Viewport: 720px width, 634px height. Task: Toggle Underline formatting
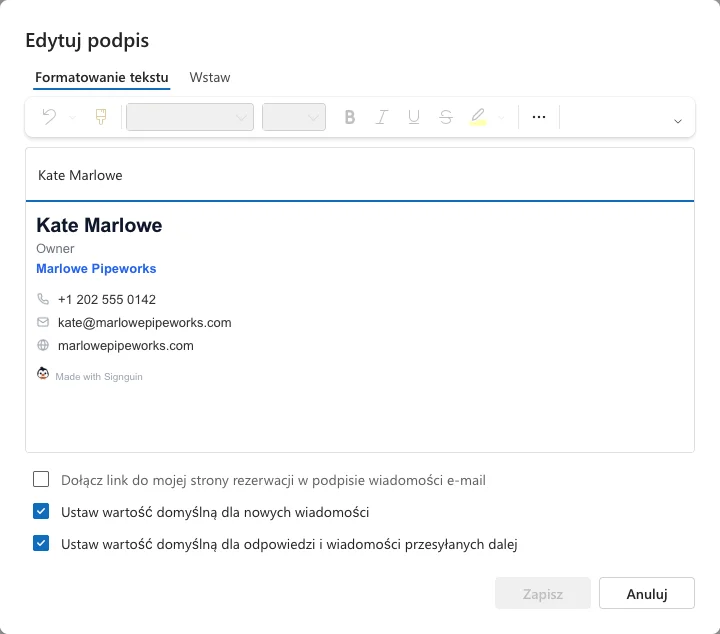(x=414, y=117)
